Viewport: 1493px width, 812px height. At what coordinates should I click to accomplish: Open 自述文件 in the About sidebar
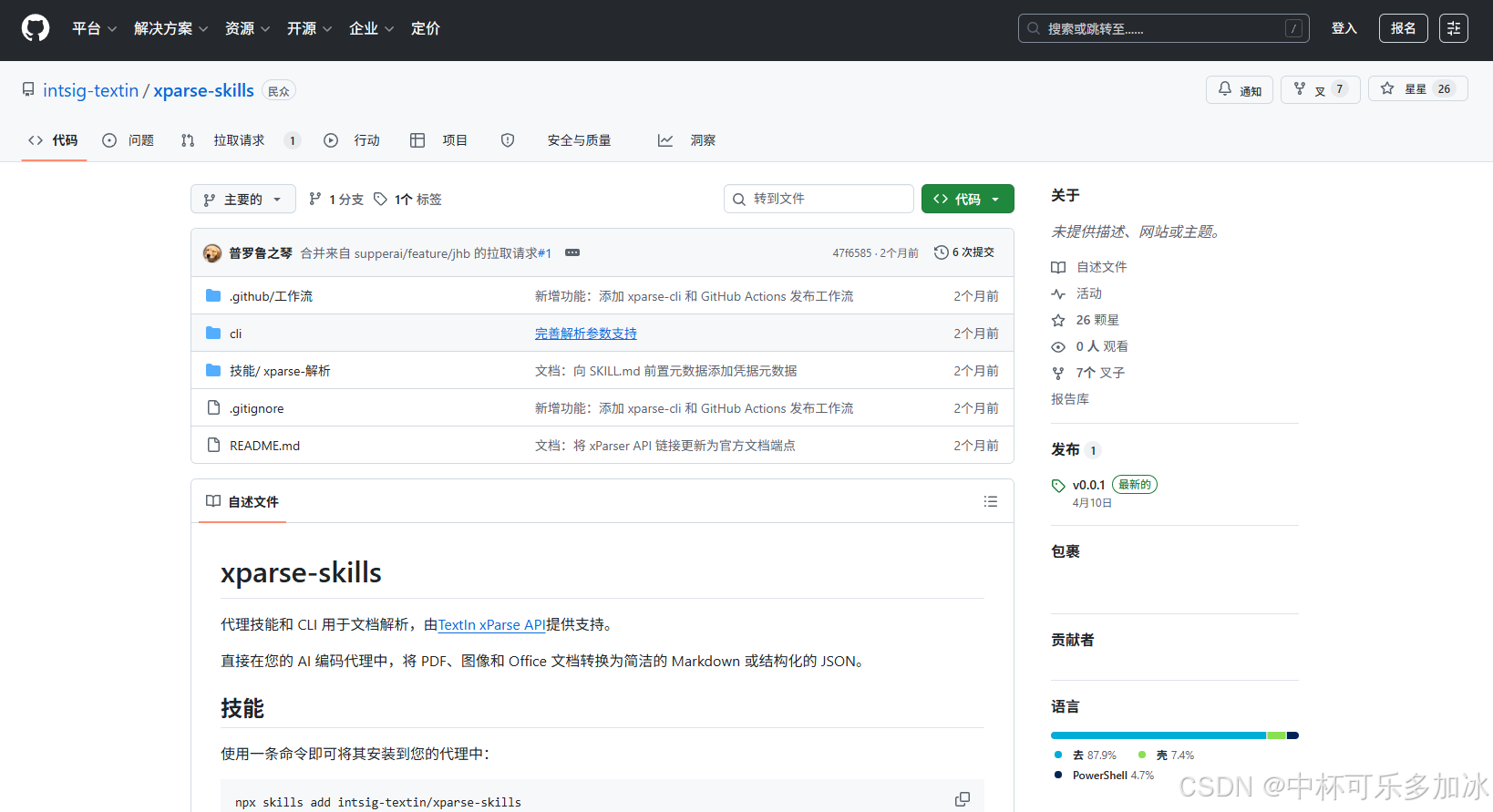coord(1089,267)
